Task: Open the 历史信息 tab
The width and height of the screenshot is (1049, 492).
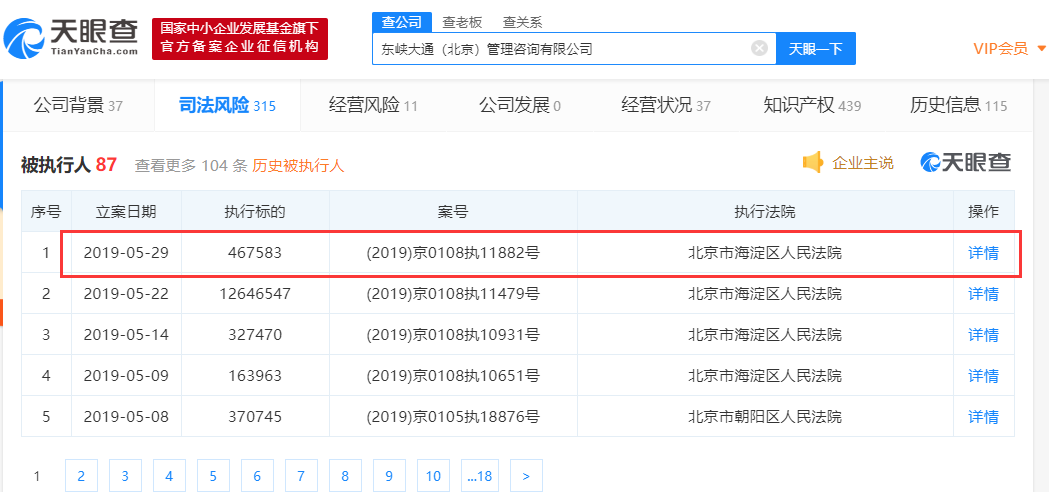Action: tap(959, 105)
